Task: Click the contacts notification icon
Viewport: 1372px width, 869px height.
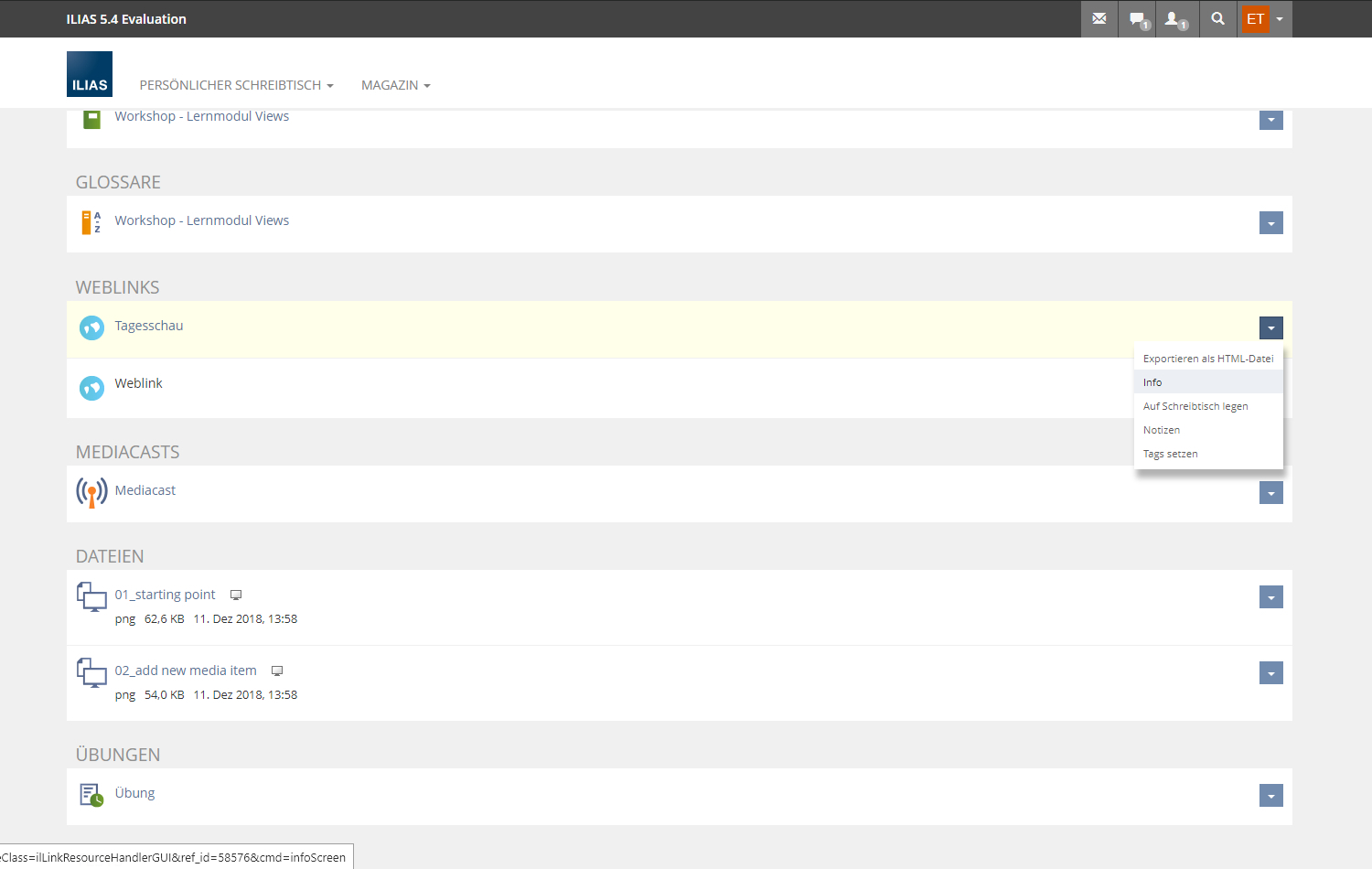Action: (x=1174, y=19)
